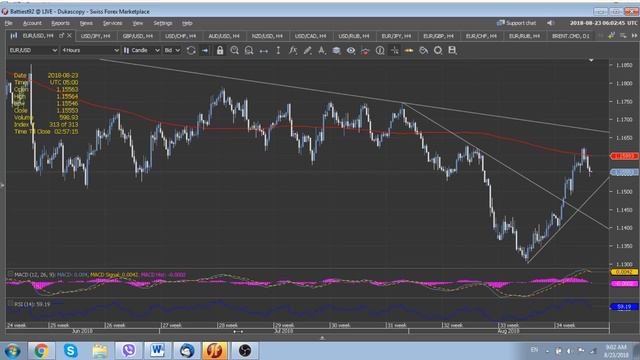The height and width of the screenshot is (360, 640).
Task: Open the chart tabs list icon
Action: pos(623,36)
